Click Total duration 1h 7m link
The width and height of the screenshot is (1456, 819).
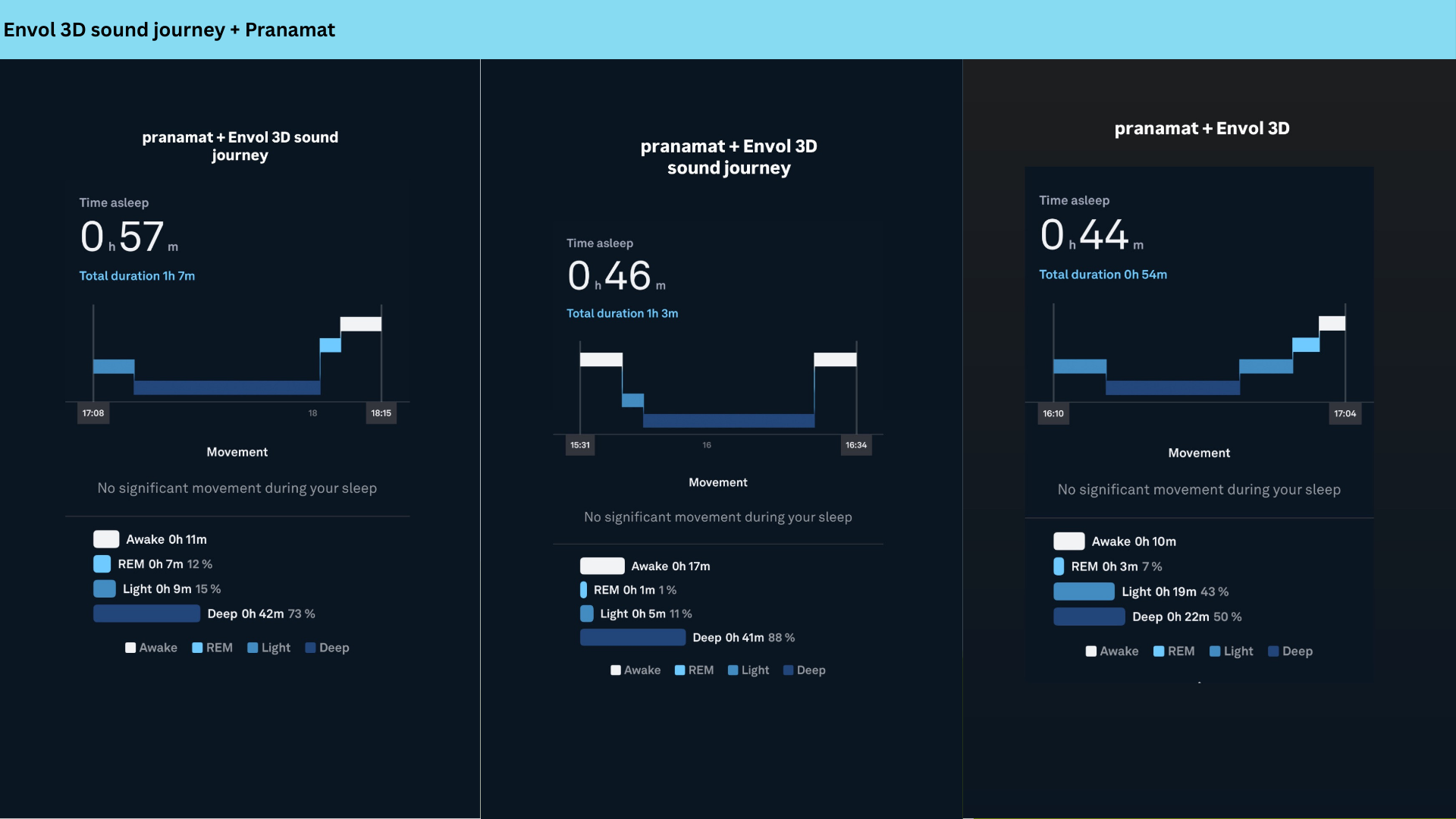[137, 276]
